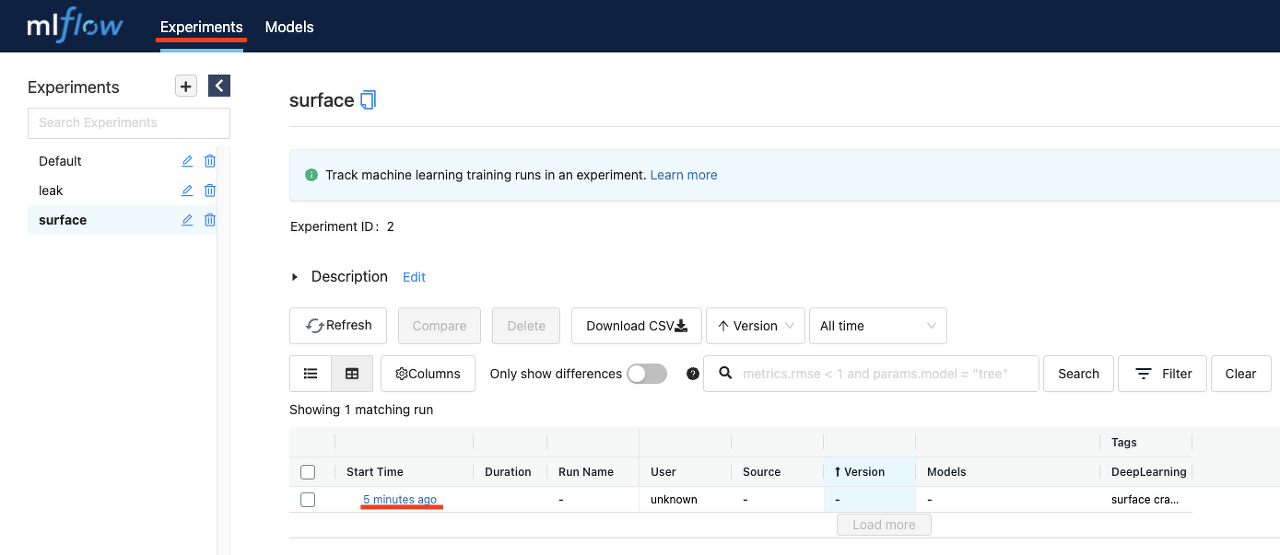This screenshot has height=555, width=1280.
Task: Click the DeepLearning tag column header
Action: [1149, 472]
